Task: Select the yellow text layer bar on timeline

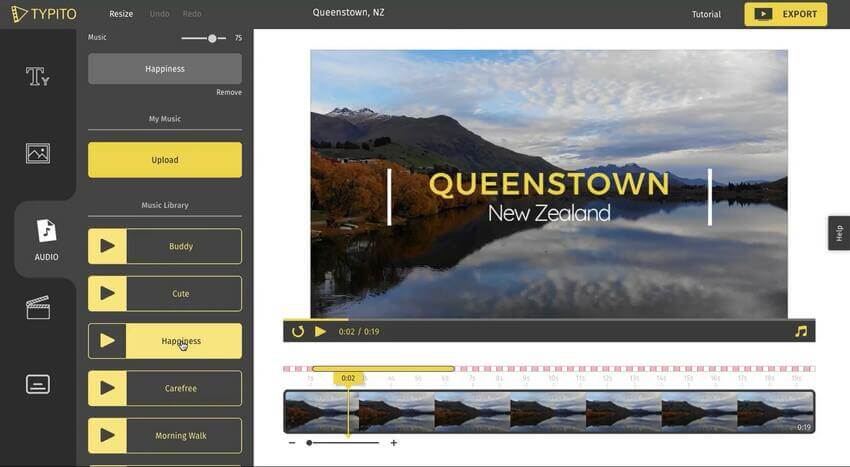Action: point(383,369)
